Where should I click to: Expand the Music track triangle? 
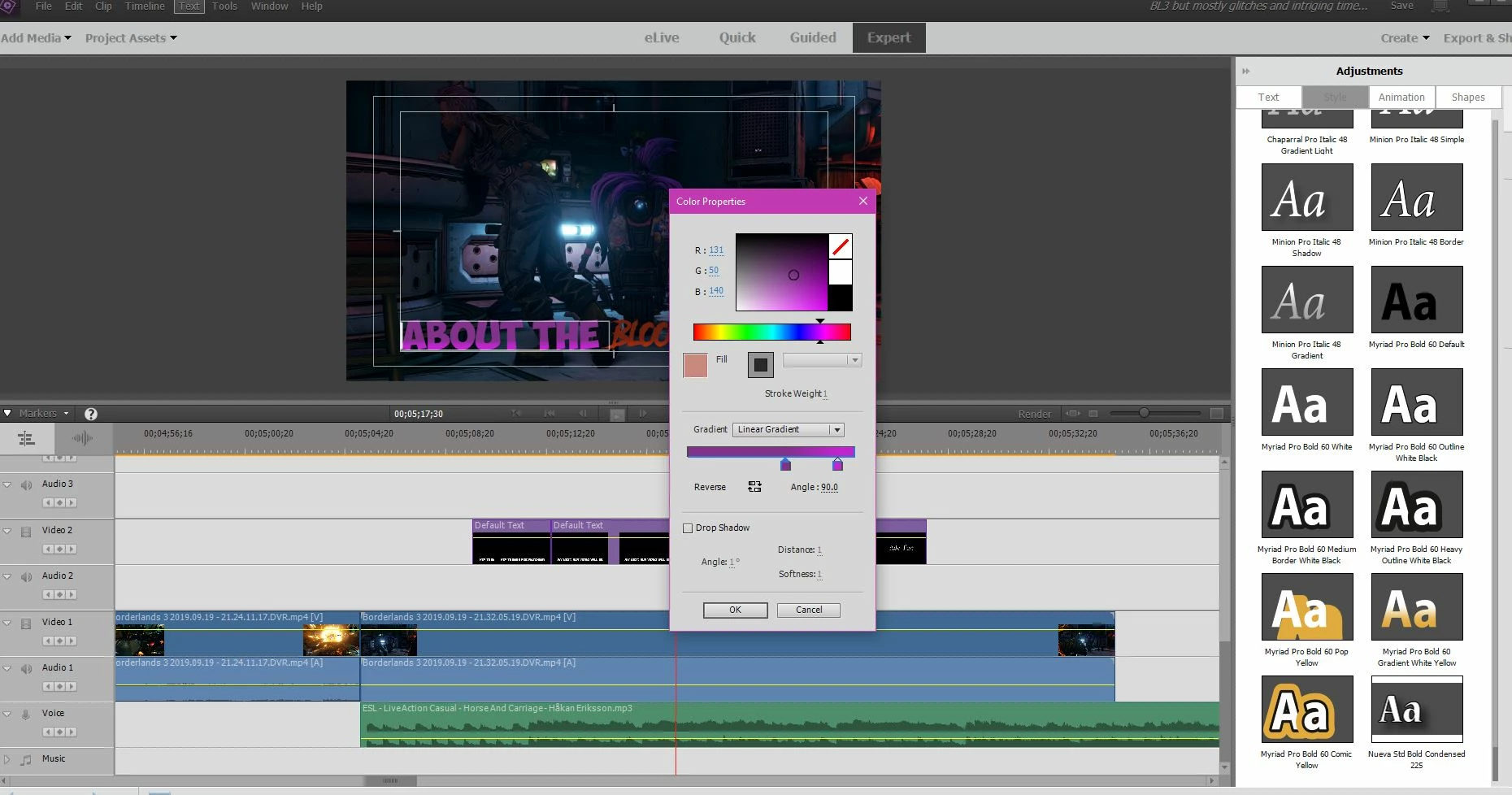click(x=7, y=760)
